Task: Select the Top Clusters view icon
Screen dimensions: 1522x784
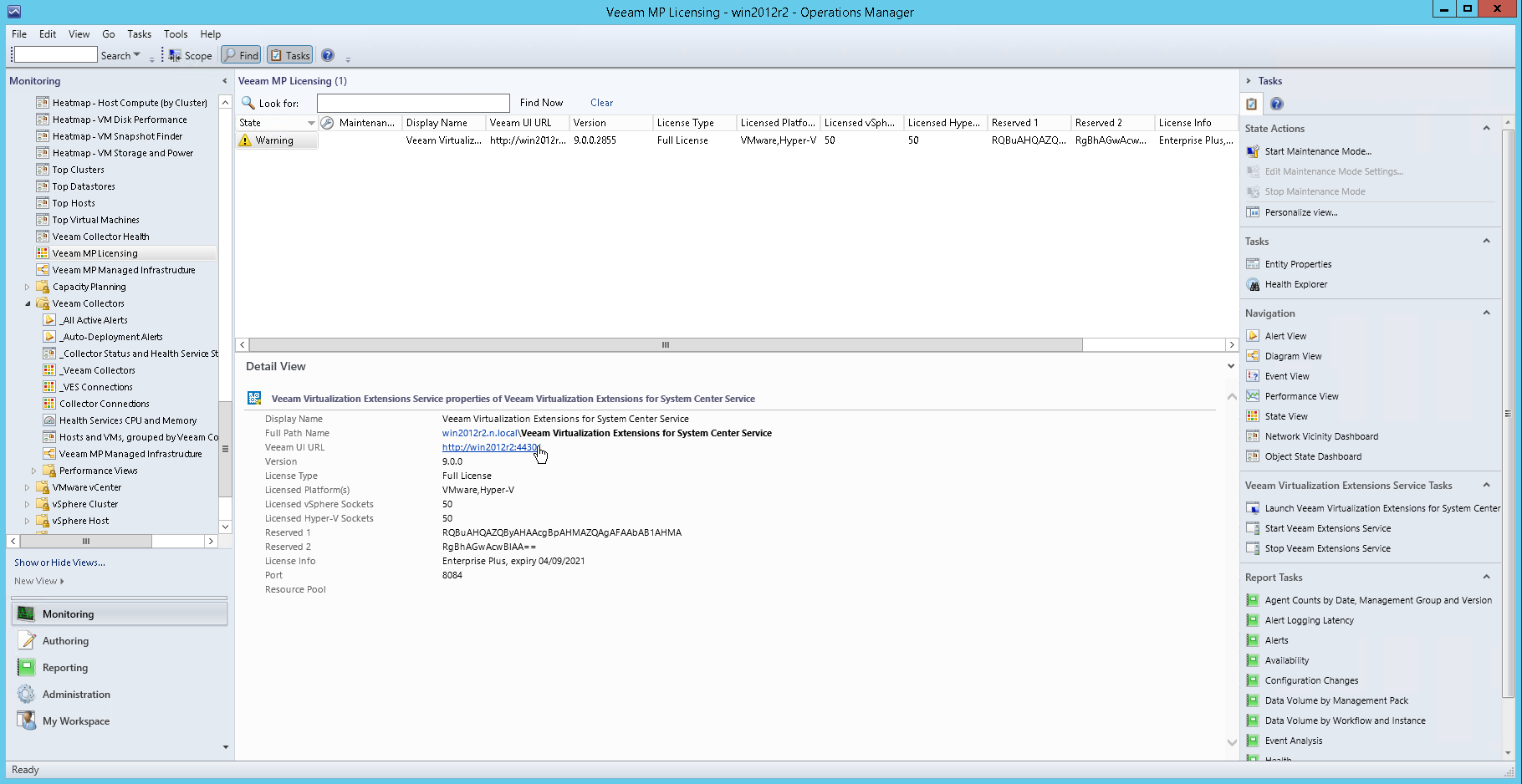Action: (x=43, y=170)
